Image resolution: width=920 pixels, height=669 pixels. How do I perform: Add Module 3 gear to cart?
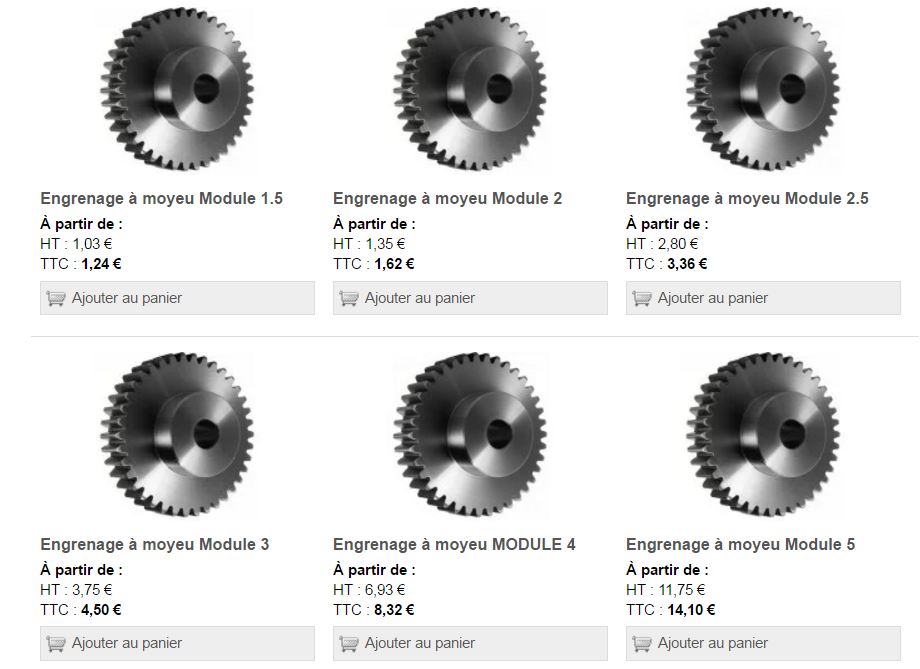point(177,643)
